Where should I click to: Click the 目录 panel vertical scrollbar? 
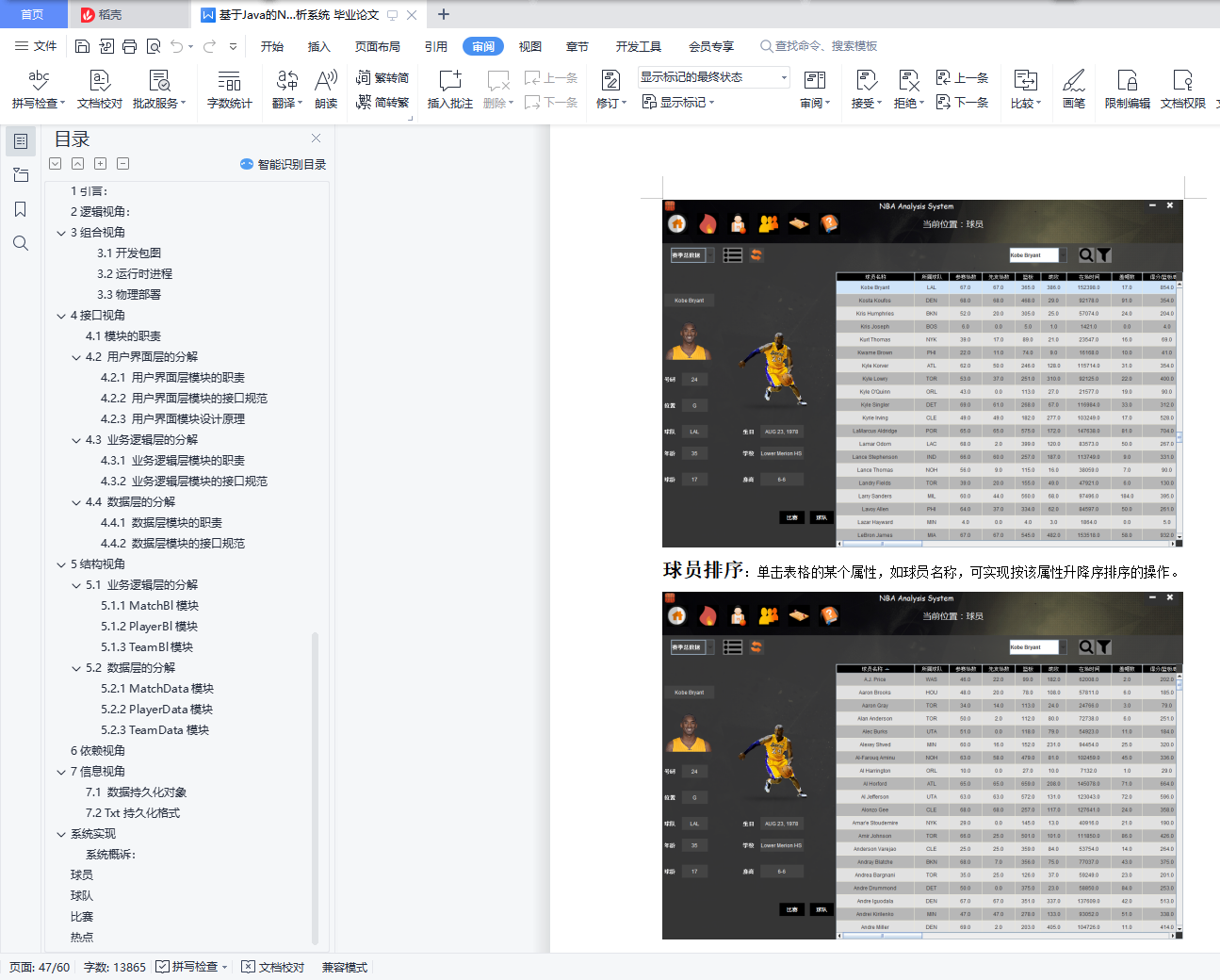315,790
